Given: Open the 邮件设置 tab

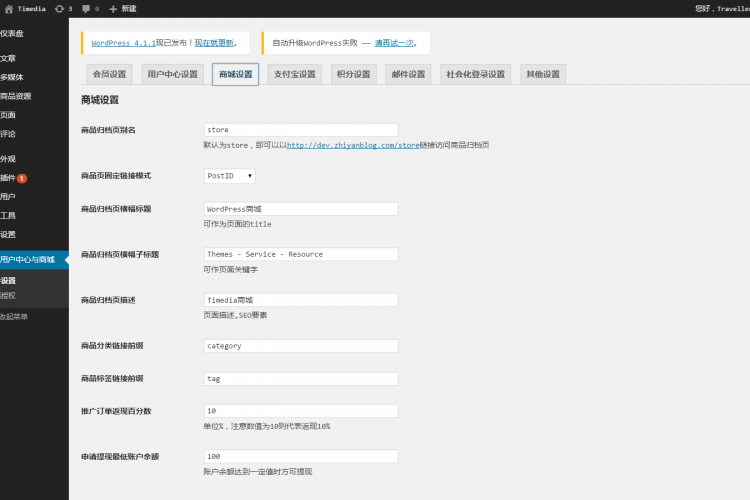Looking at the screenshot, I should point(408,74).
